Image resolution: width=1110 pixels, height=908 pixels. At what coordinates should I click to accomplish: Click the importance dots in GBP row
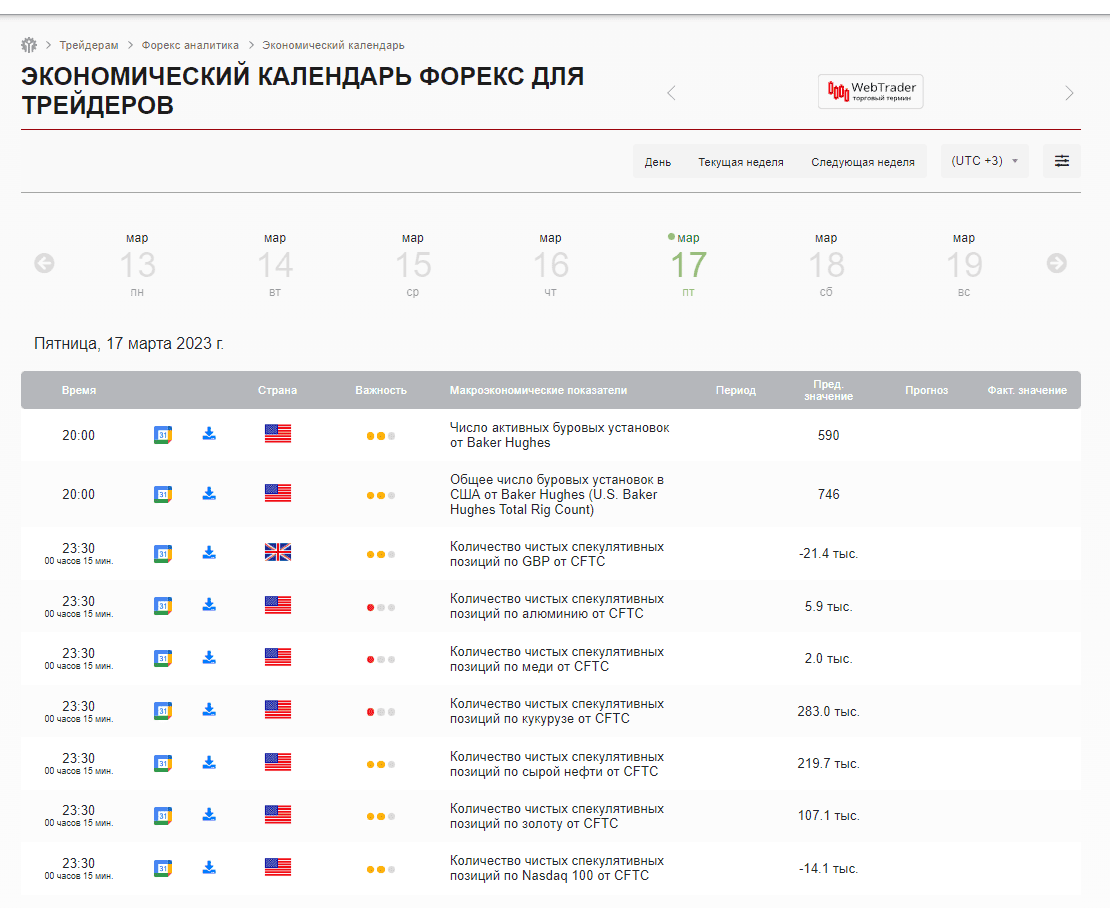[381, 555]
